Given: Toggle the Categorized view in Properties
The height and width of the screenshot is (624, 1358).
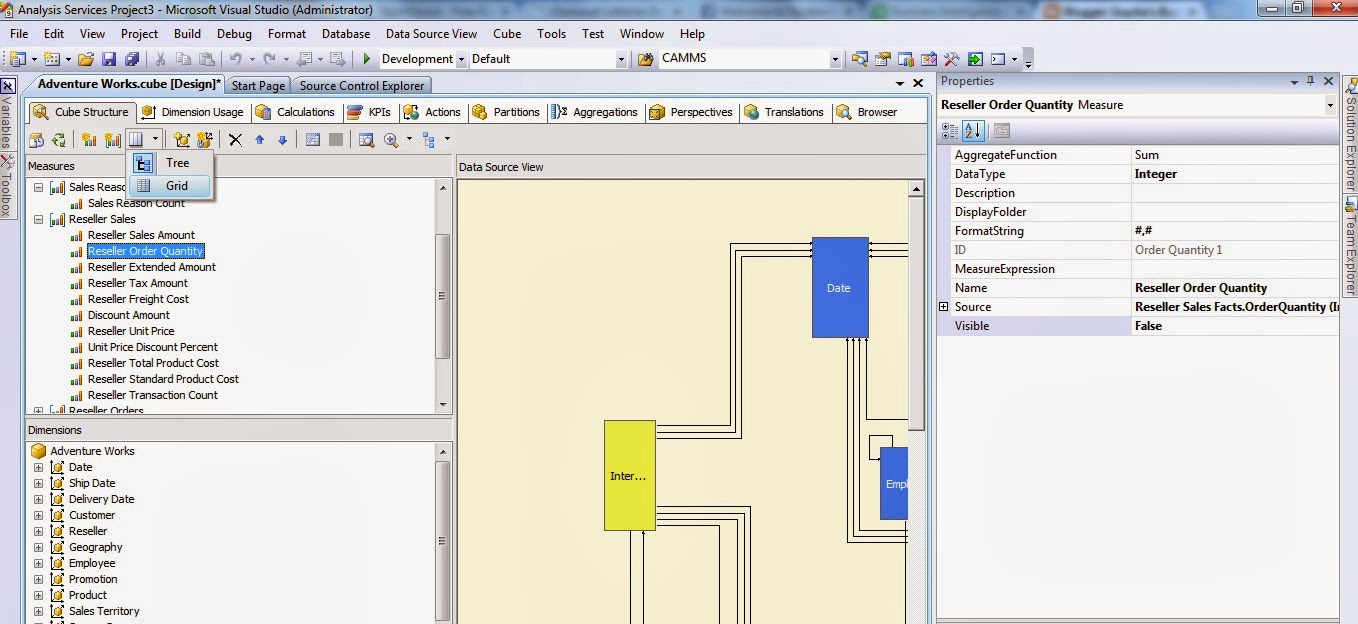Looking at the screenshot, I should tap(950, 131).
